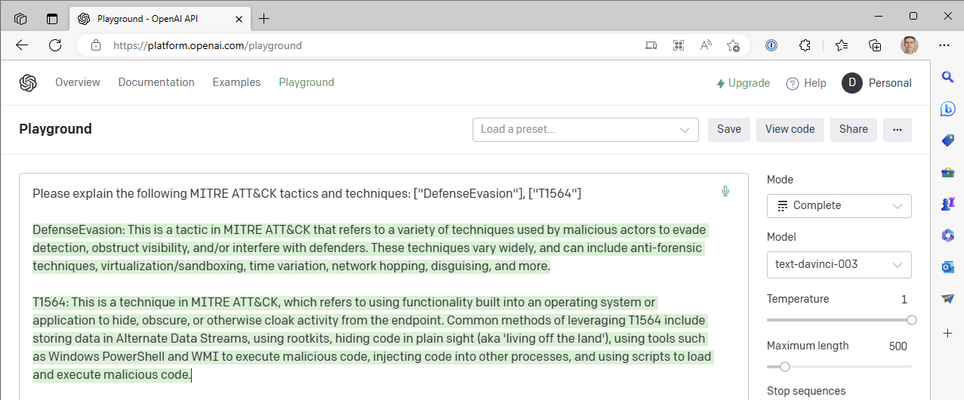The height and width of the screenshot is (400, 964).
Task: Add a sidebar app with plus icon
Action: 947,333
